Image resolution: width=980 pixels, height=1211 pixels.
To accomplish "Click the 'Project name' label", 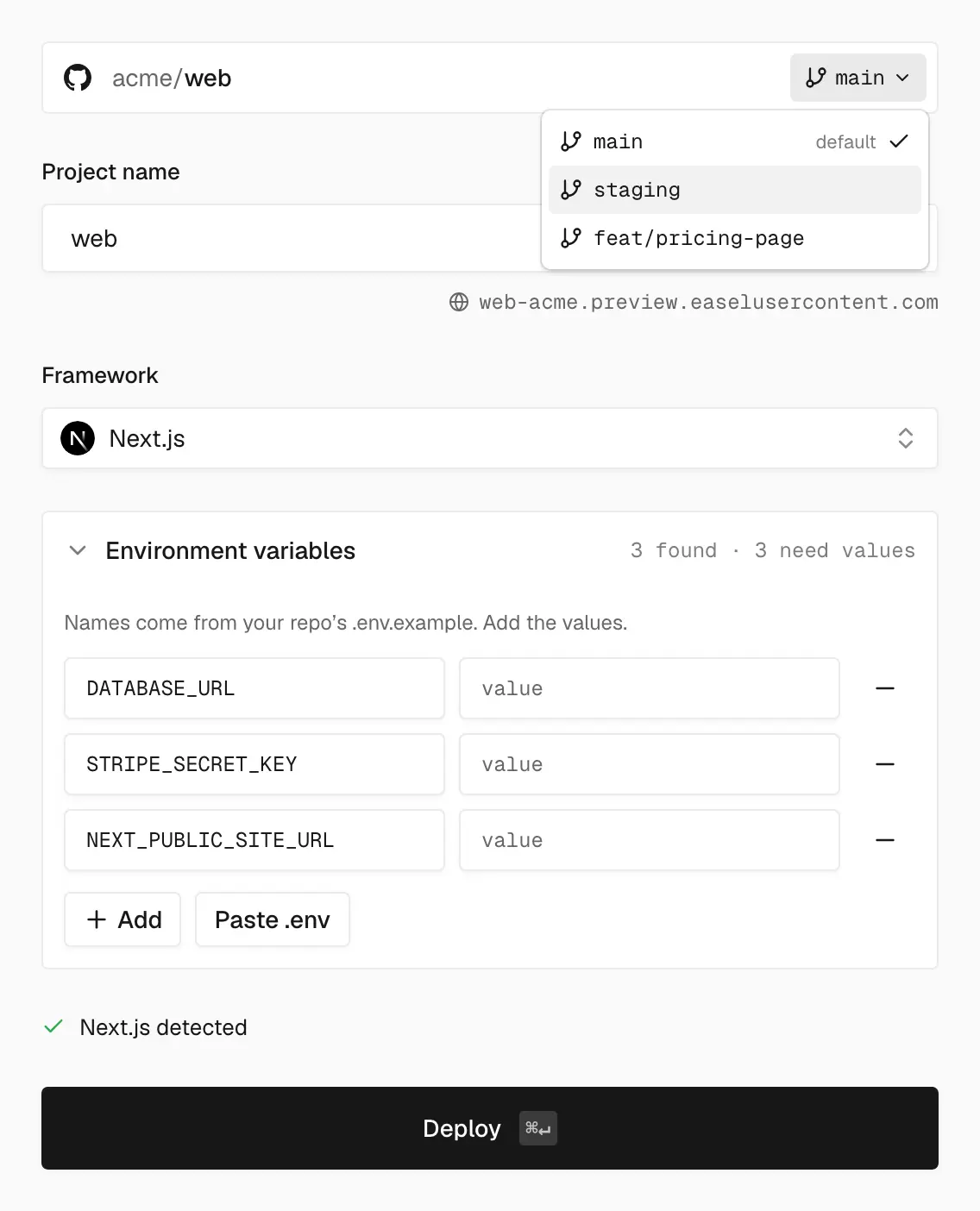I will pyautogui.click(x=110, y=172).
